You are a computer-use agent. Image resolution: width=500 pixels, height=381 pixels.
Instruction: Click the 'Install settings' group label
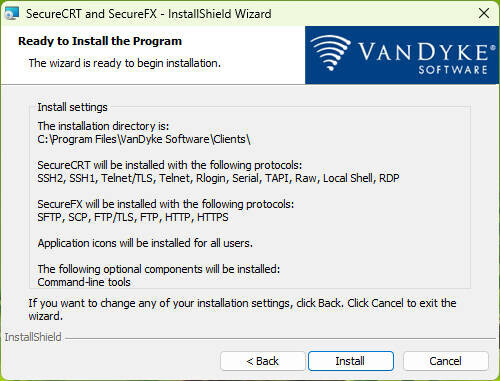[72, 107]
